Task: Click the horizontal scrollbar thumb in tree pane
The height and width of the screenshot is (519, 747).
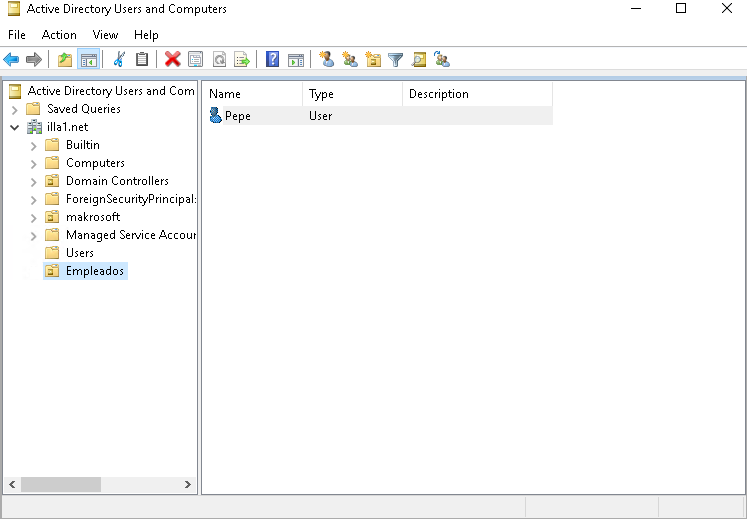Action: click(61, 485)
